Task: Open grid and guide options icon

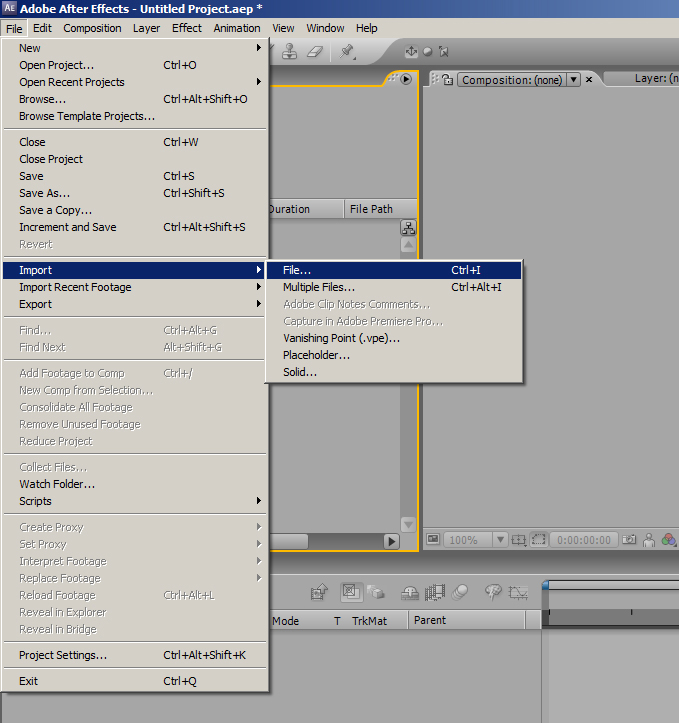Action: [518, 539]
